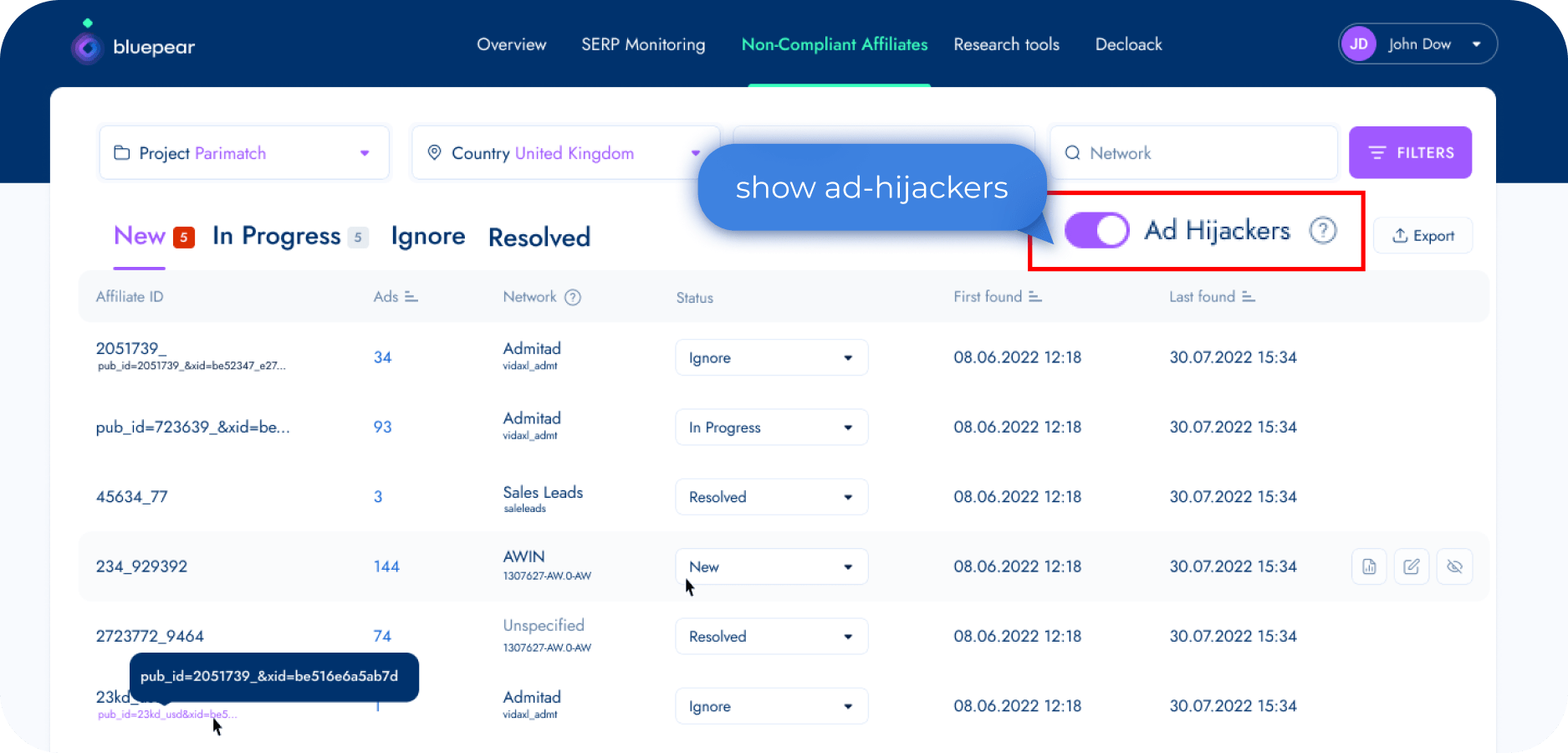Click pub_id=723639_&xid=be... affiliate cell
1568x753 pixels.
(x=193, y=427)
